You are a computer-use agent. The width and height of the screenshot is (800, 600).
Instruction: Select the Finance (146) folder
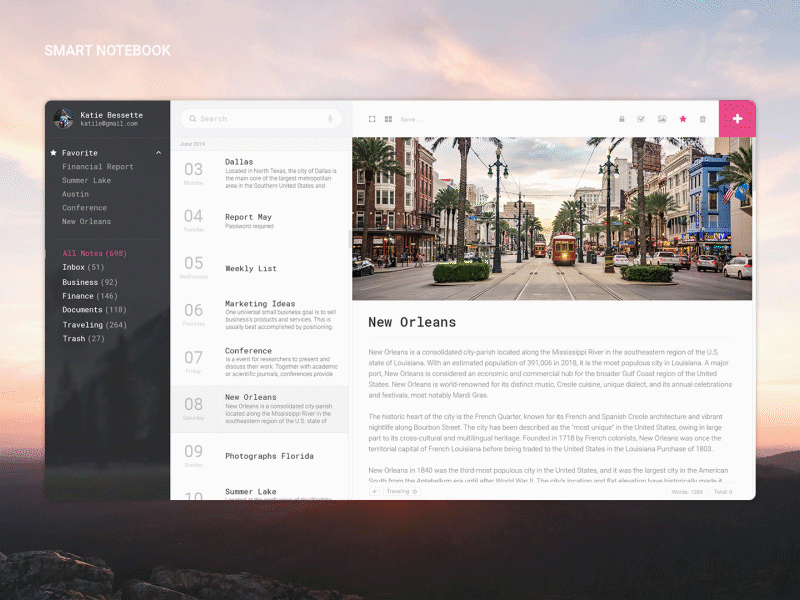(x=90, y=296)
